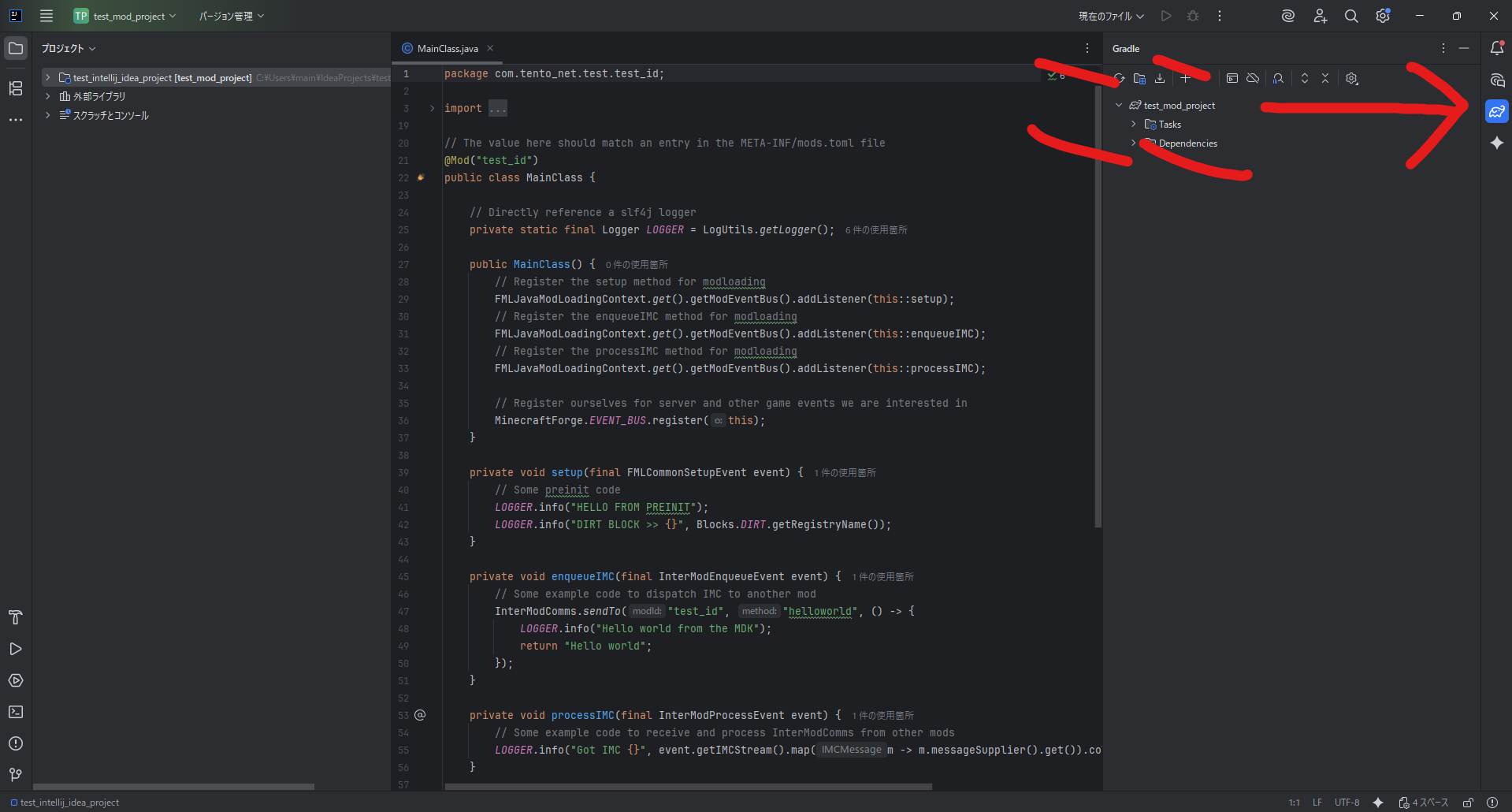Open the Git version control tool icon

click(x=16, y=775)
